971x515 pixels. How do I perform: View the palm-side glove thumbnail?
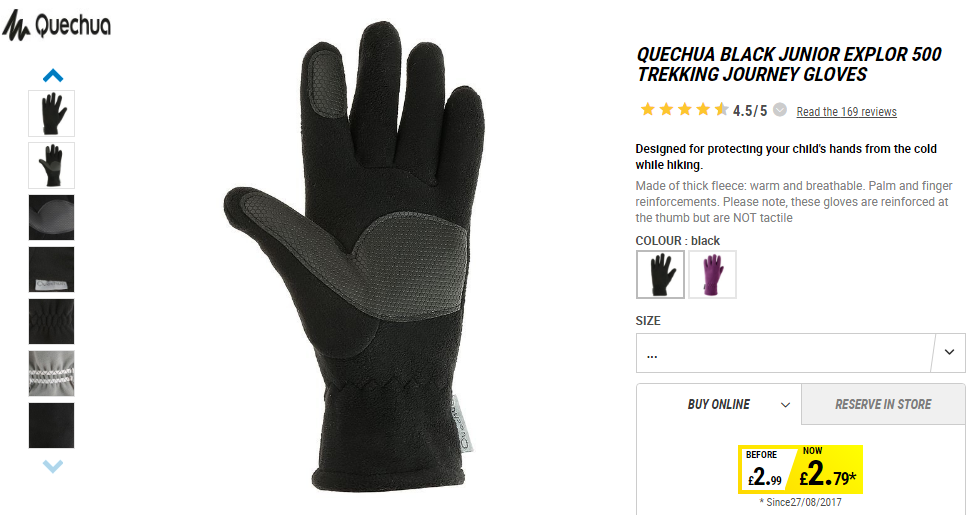pyautogui.click(x=51, y=165)
